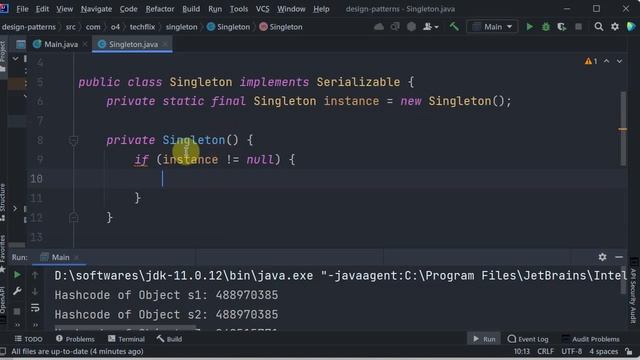Toggle read-only lock icon in status bar

(629, 351)
